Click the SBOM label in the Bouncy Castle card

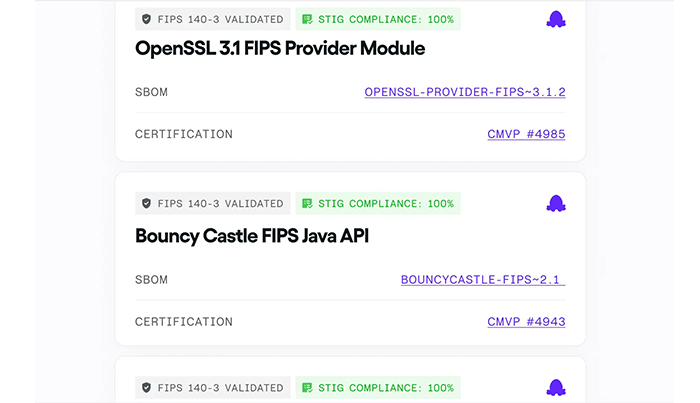[151, 280]
